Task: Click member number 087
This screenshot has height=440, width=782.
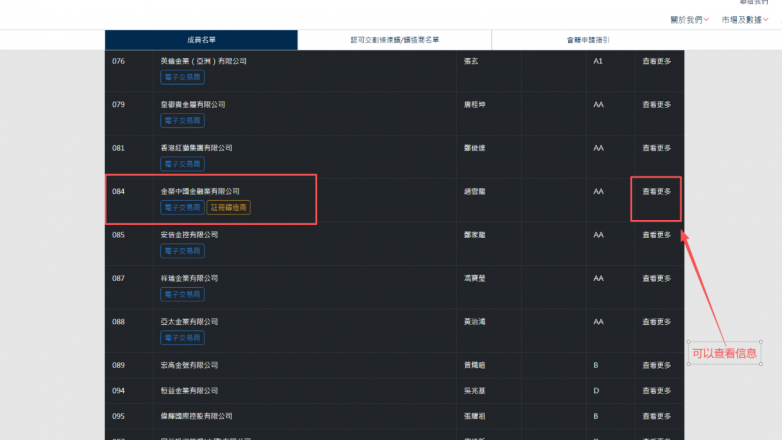Action: (118, 278)
